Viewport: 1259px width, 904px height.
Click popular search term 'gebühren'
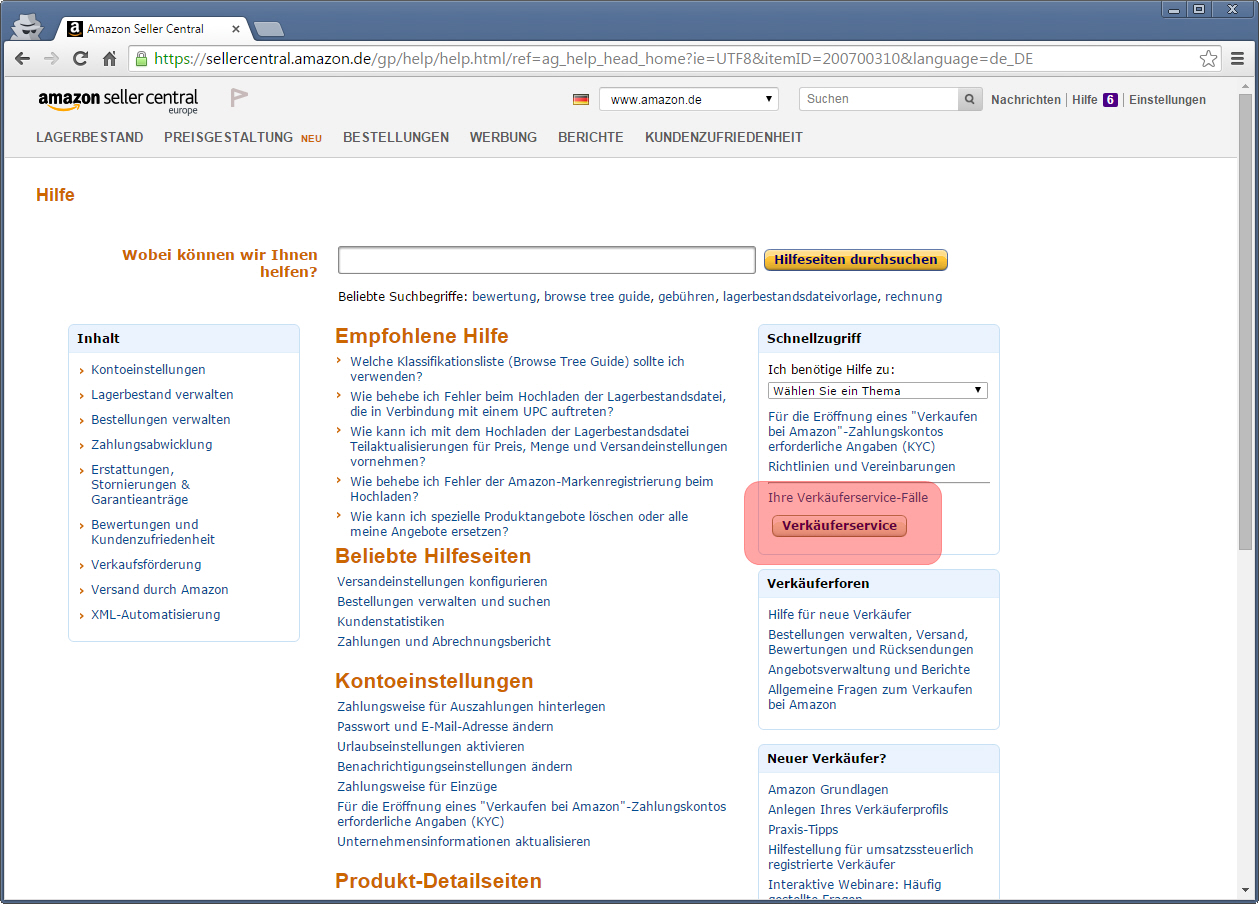(686, 296)
